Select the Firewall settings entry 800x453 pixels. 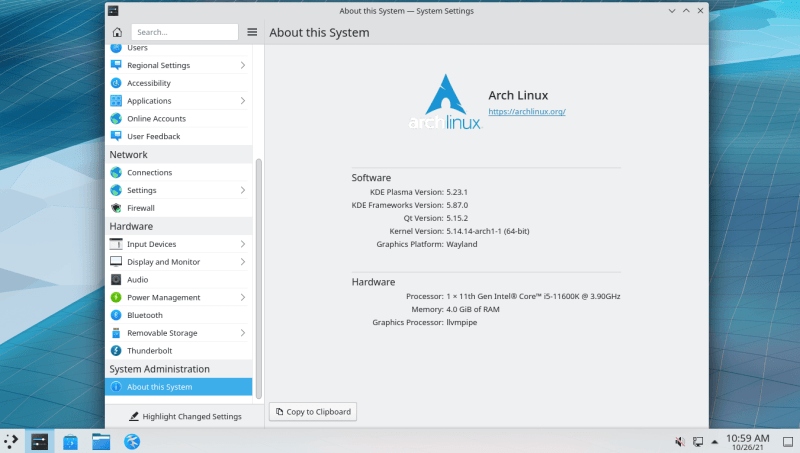[141, 208]
